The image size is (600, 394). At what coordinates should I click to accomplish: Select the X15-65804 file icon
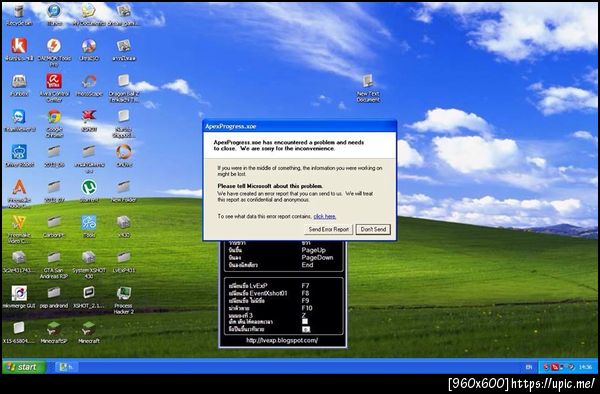click(x=19, y=332)
